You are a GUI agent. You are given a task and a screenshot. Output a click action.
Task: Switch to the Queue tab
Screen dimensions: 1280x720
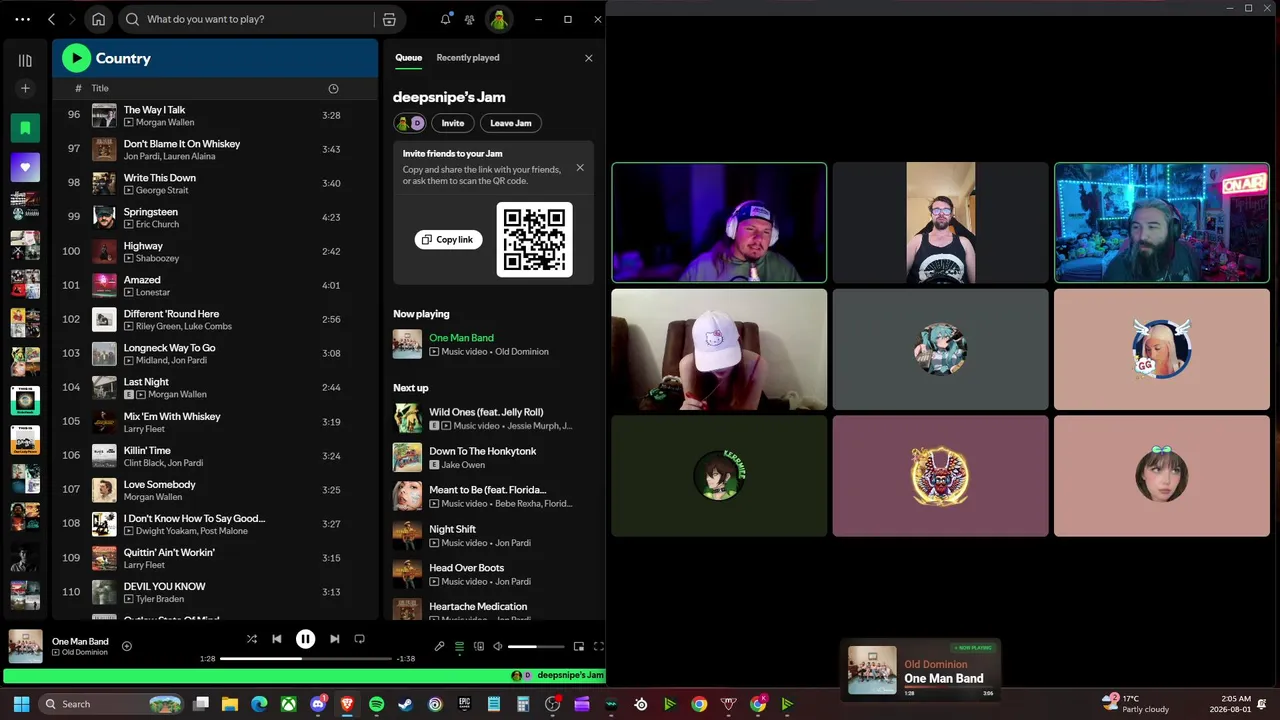tap(408, 58)
